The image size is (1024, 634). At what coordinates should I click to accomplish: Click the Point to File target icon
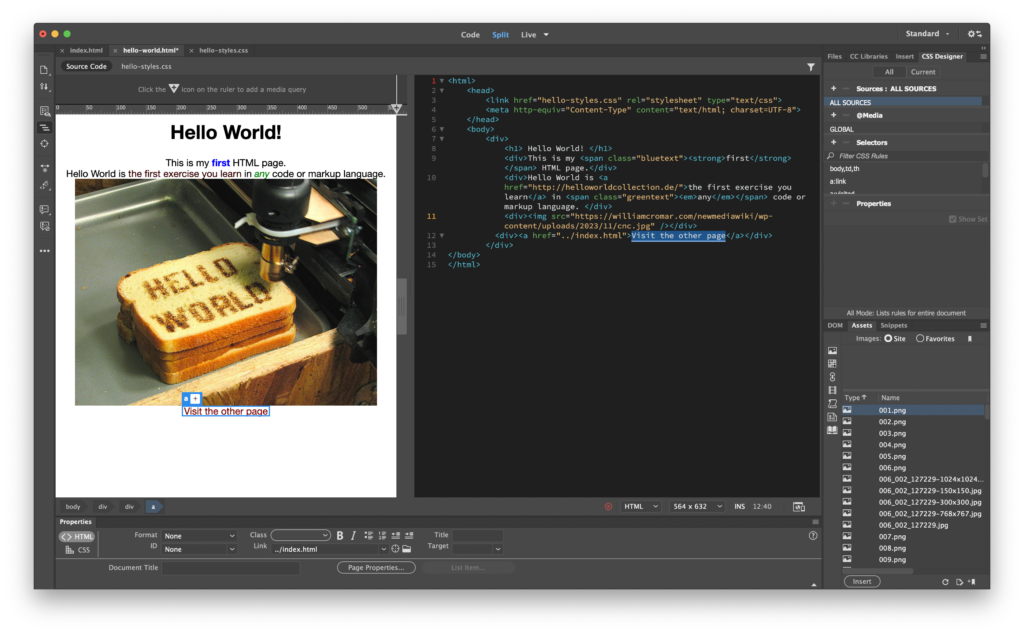pyautogui.click(x=396, y=549)
